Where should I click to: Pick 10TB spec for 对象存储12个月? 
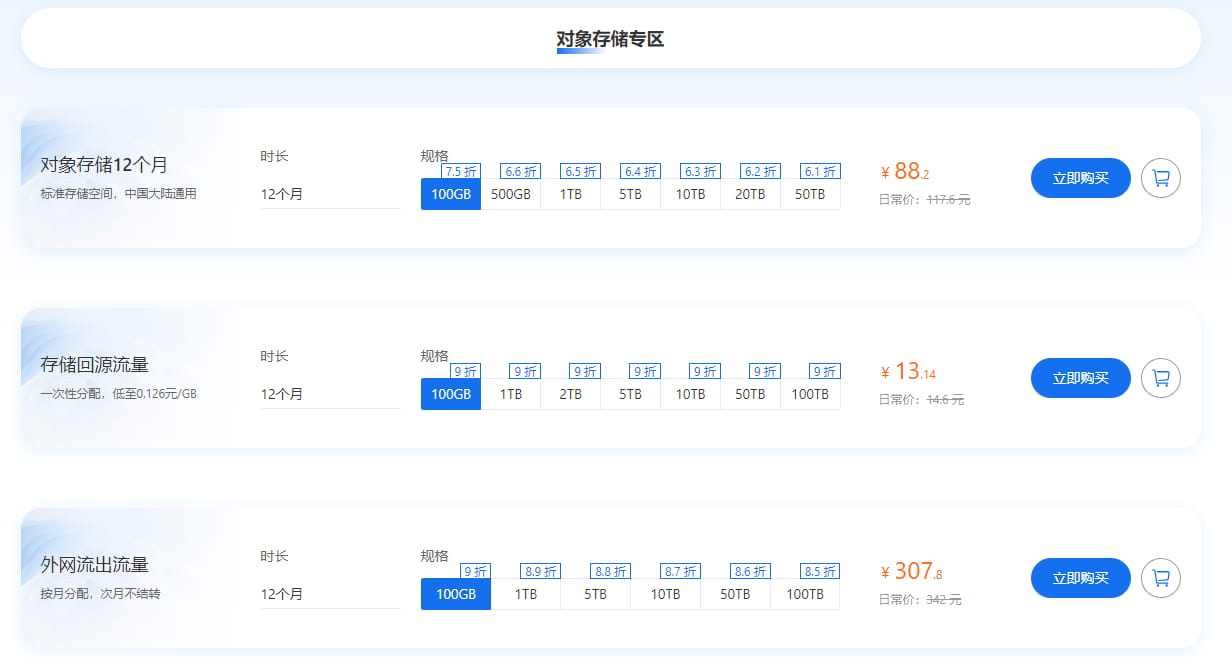click(x=691, y=194)
